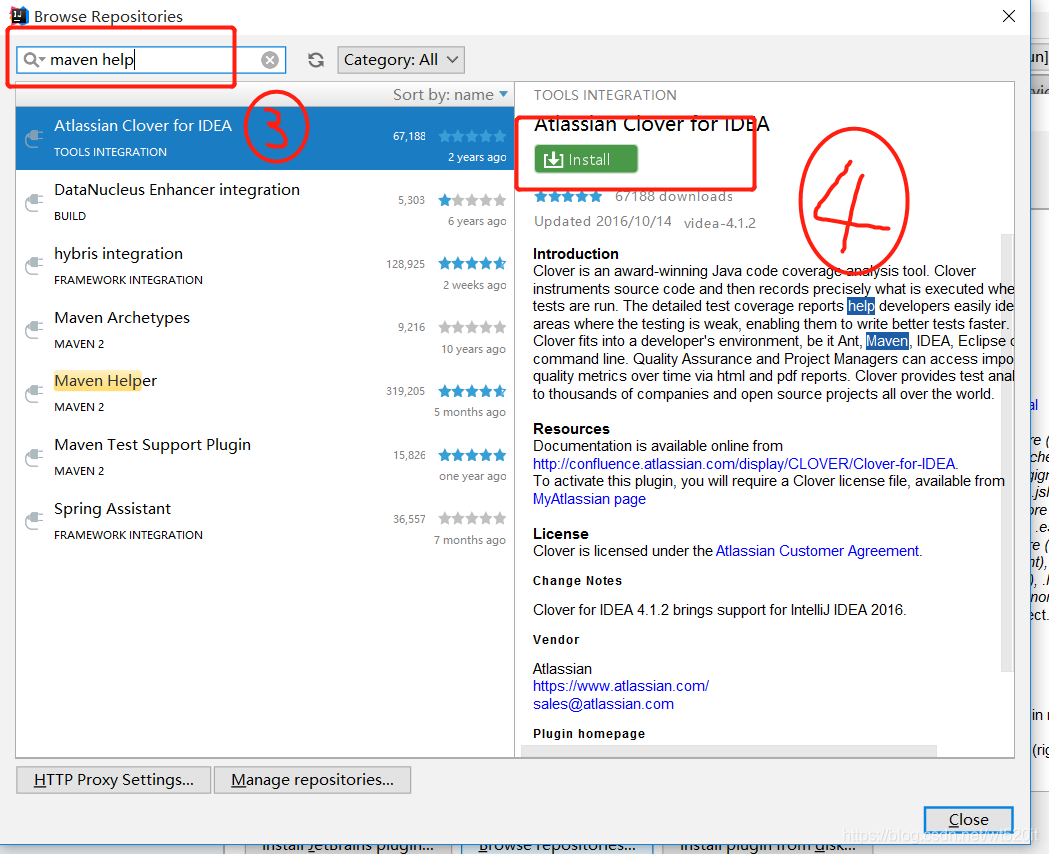1049x854 pixels.
Task: Click highlighted help word in description
Action: click(x=861, y=306)
